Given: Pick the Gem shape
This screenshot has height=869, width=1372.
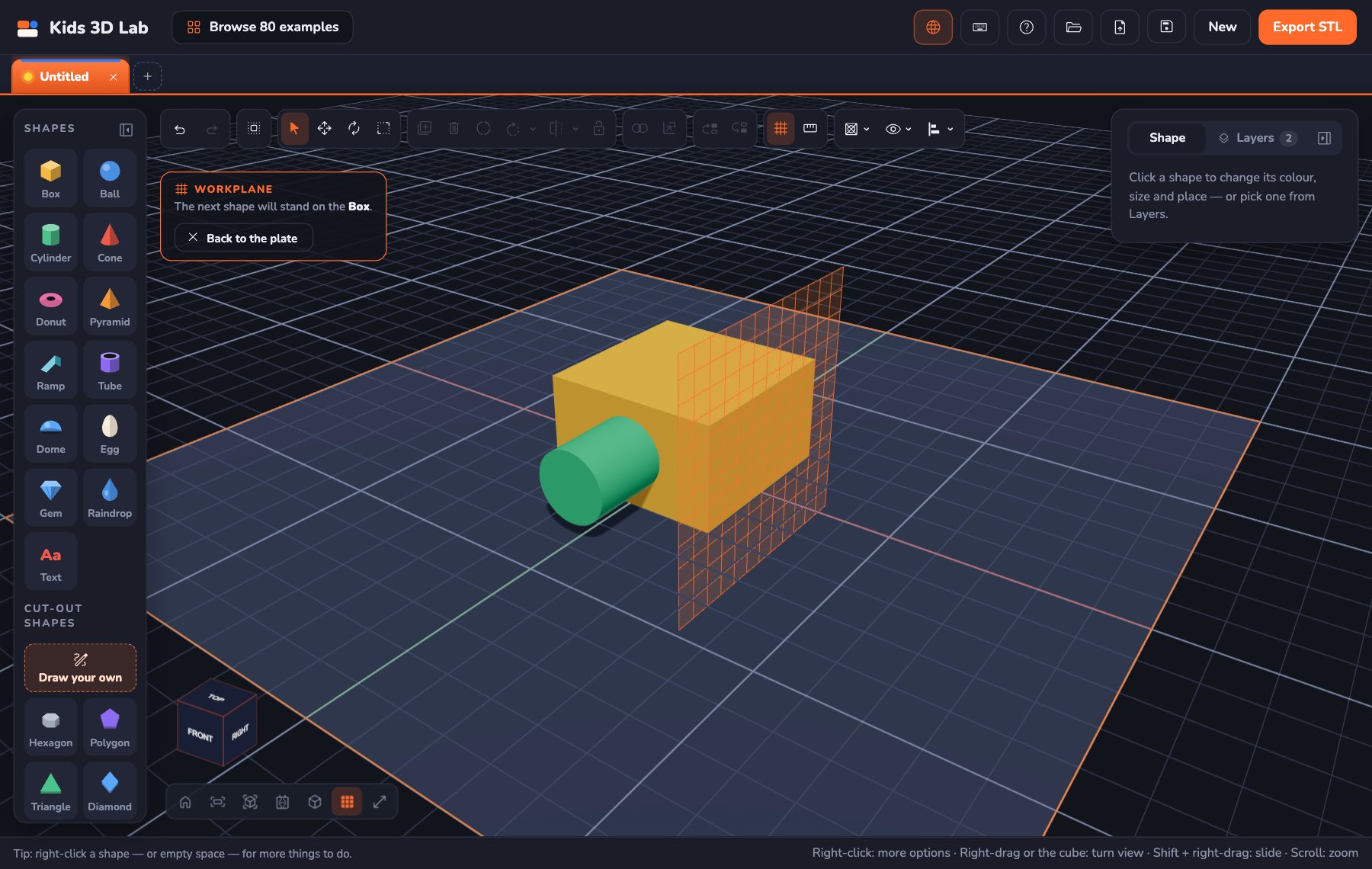Looking at the screenshot, I should click(50, 498).
